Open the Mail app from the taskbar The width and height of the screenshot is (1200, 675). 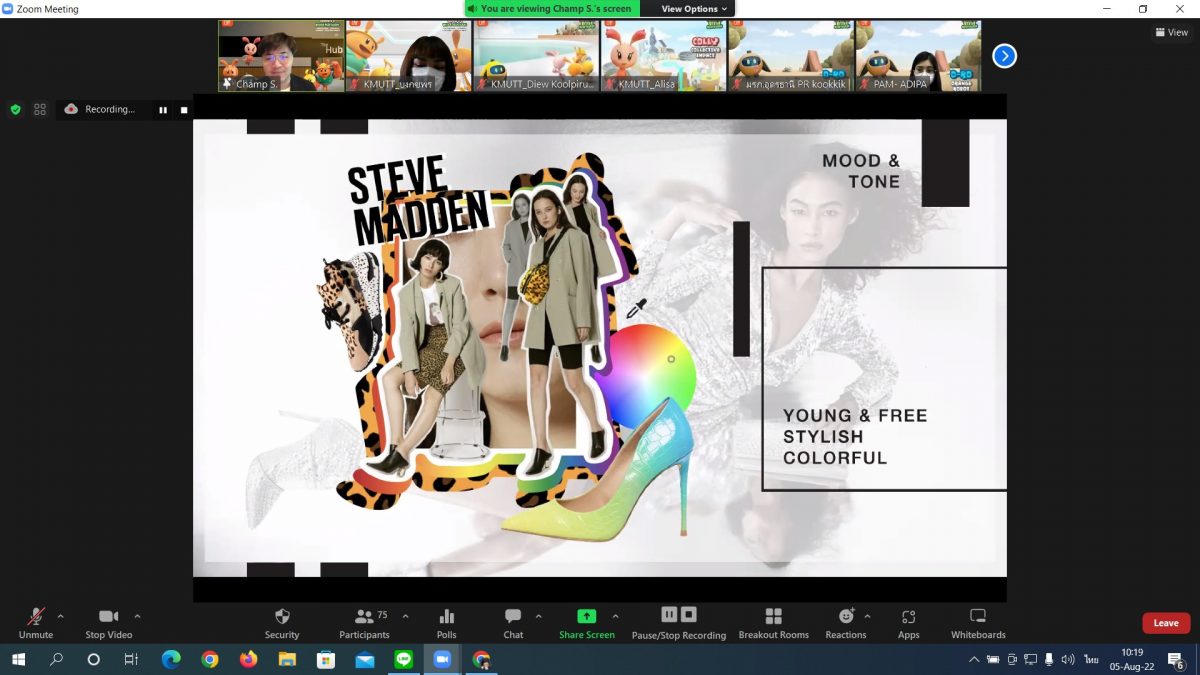pos(364,659)
